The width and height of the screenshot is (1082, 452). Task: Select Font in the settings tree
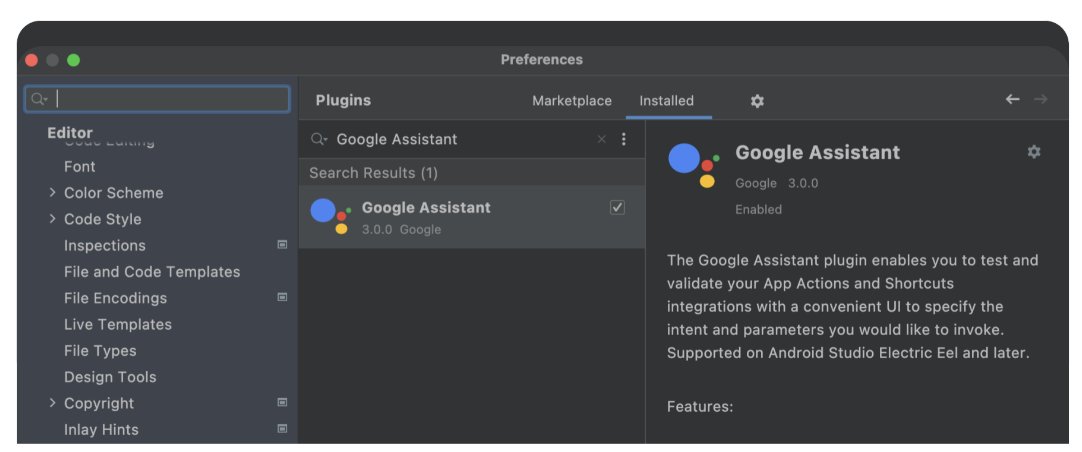[79, 166]
